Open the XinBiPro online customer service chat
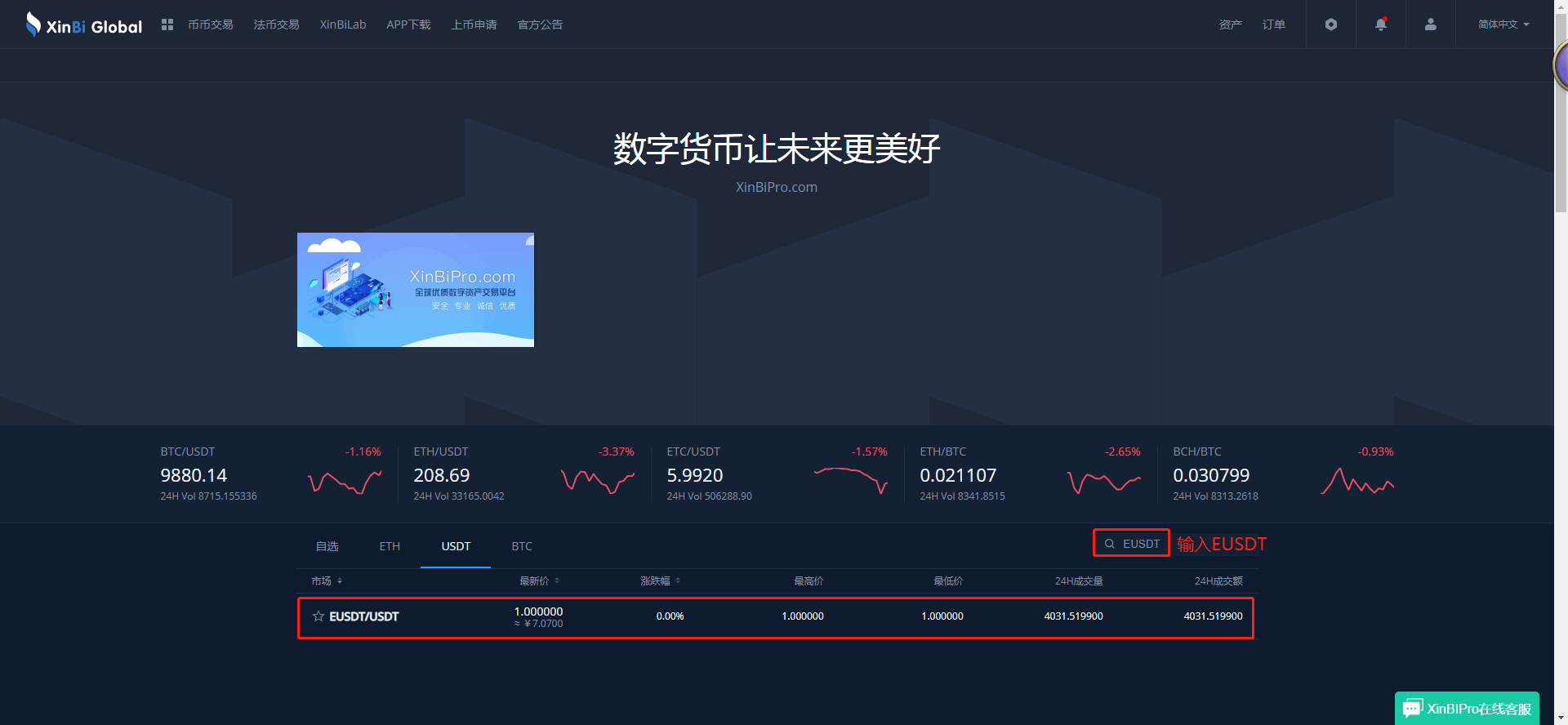1568x725 pixels. pyautogui.click(x=1467, y=708)
